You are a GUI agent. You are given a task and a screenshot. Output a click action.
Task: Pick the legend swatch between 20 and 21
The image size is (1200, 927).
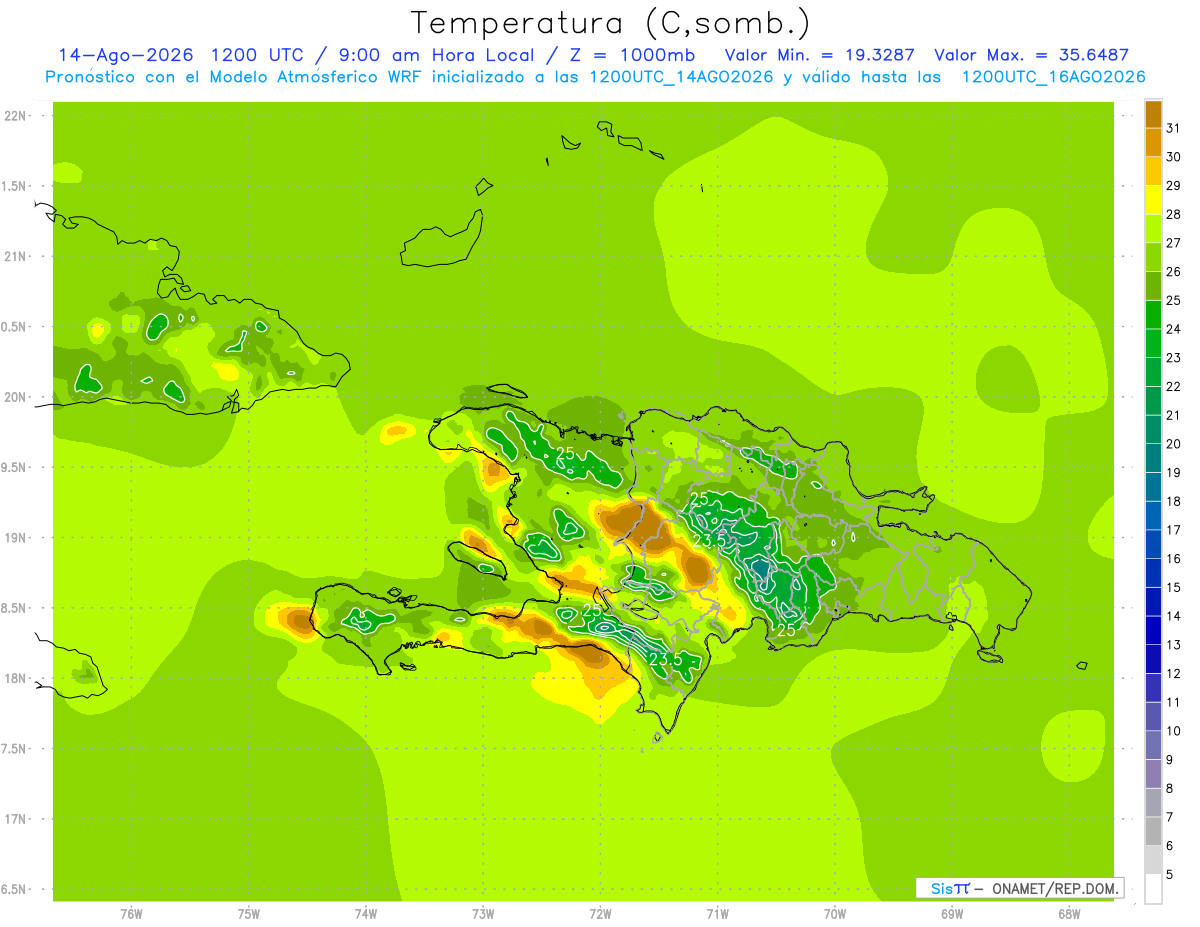click(x=1153, y=430)
